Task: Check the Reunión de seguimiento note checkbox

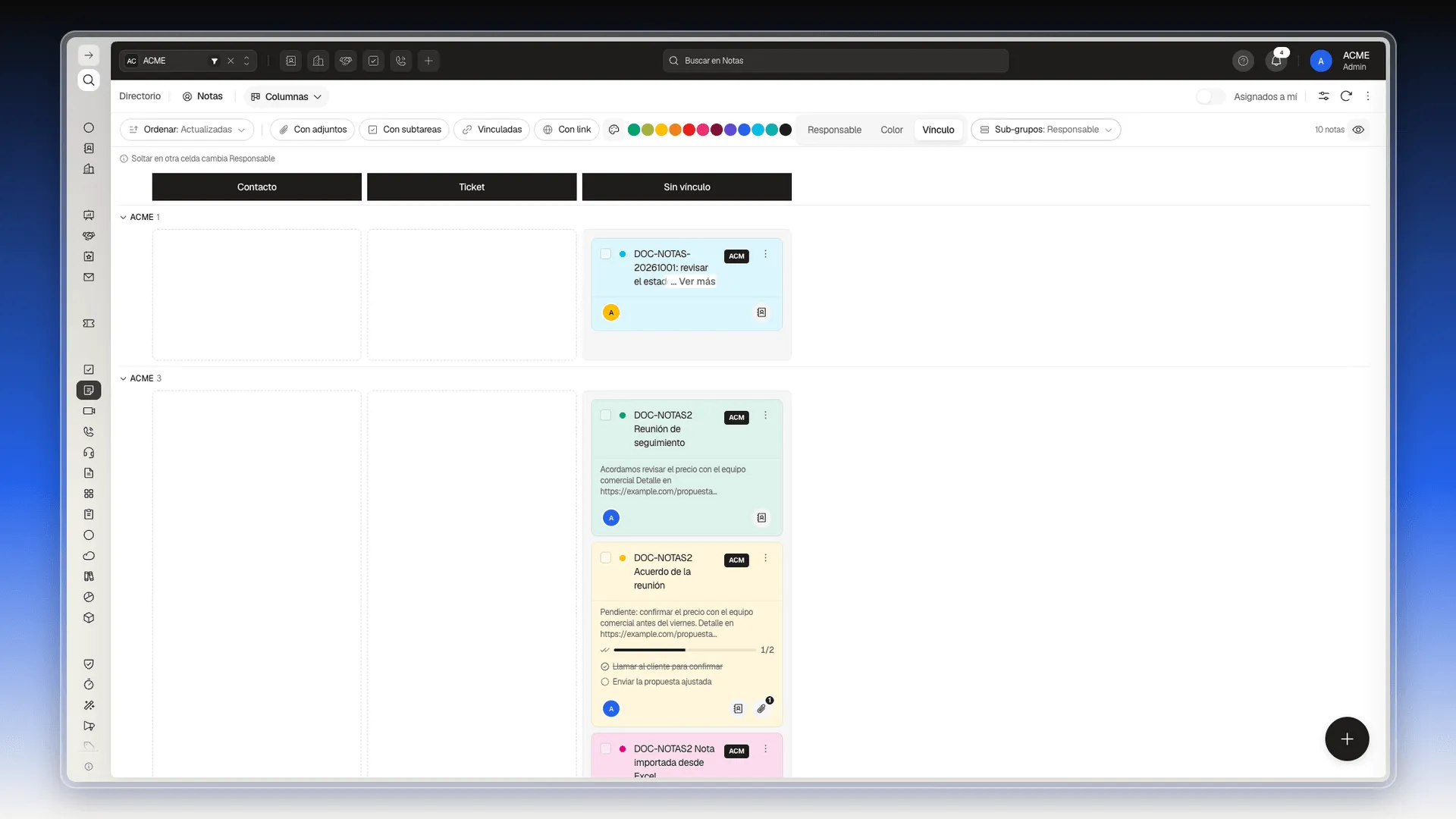Action: click(606, 416)
